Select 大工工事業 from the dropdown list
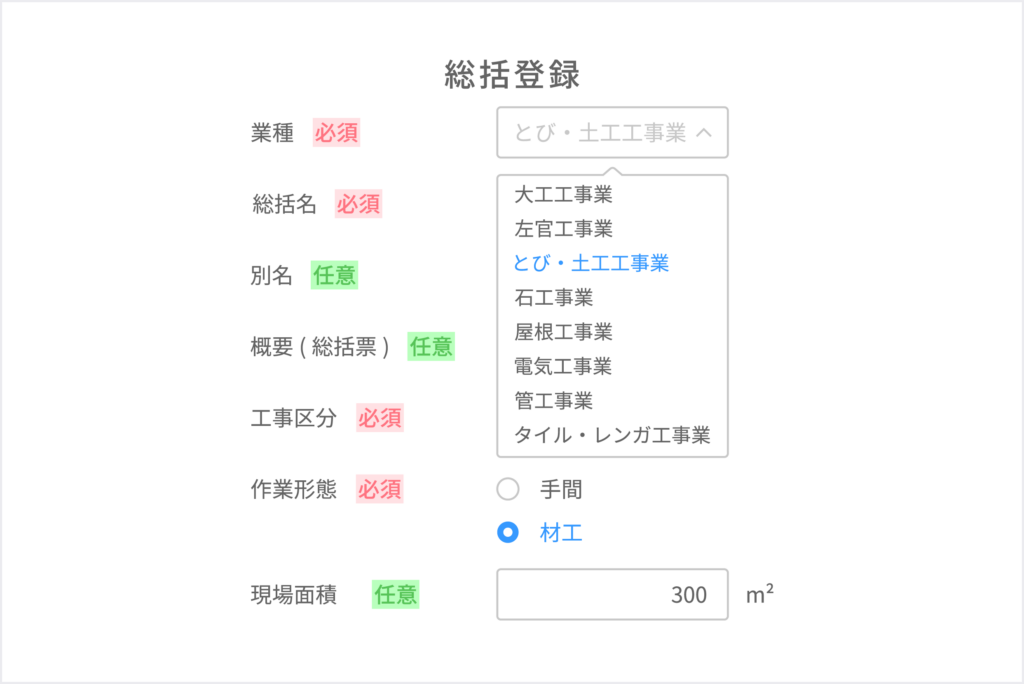 pos(563,194)
